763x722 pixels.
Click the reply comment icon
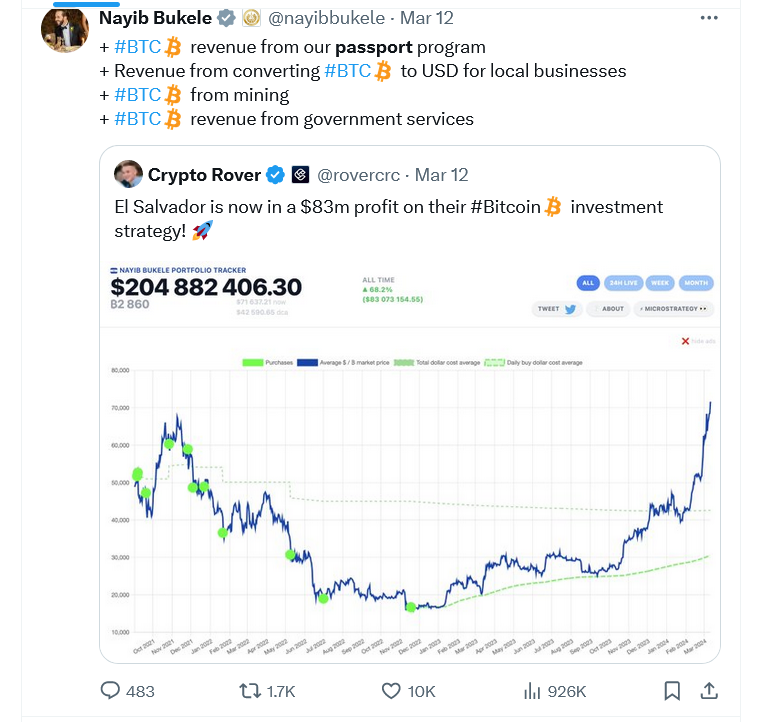[110, 690]
